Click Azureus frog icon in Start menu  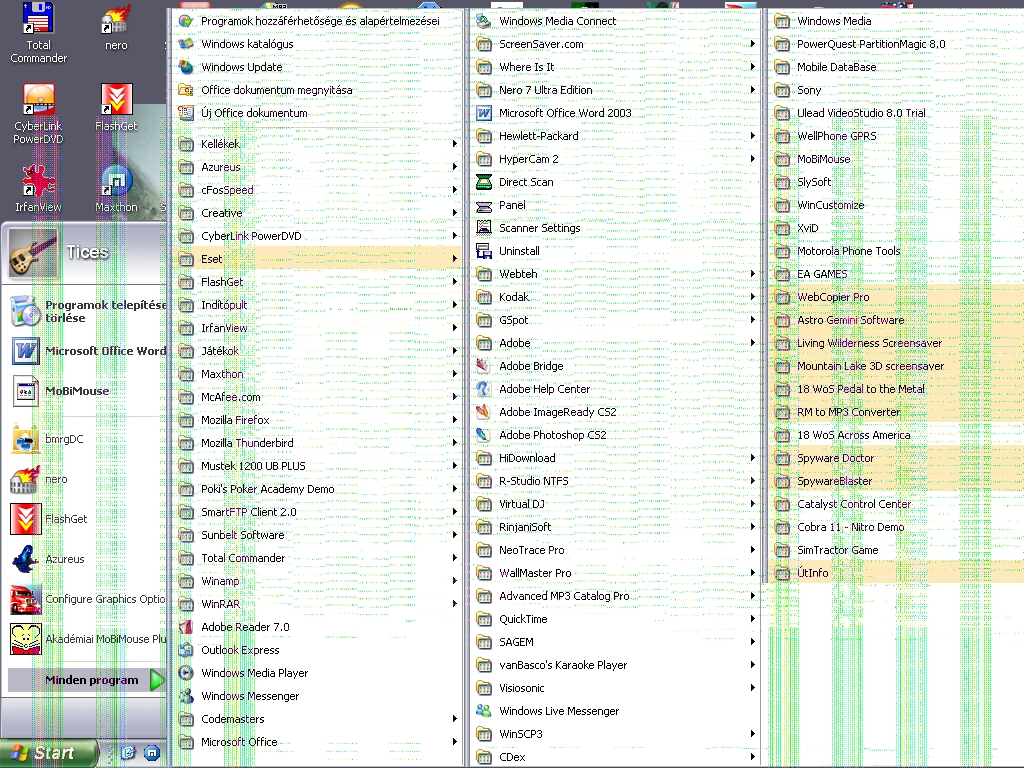(x=25, y=559)
